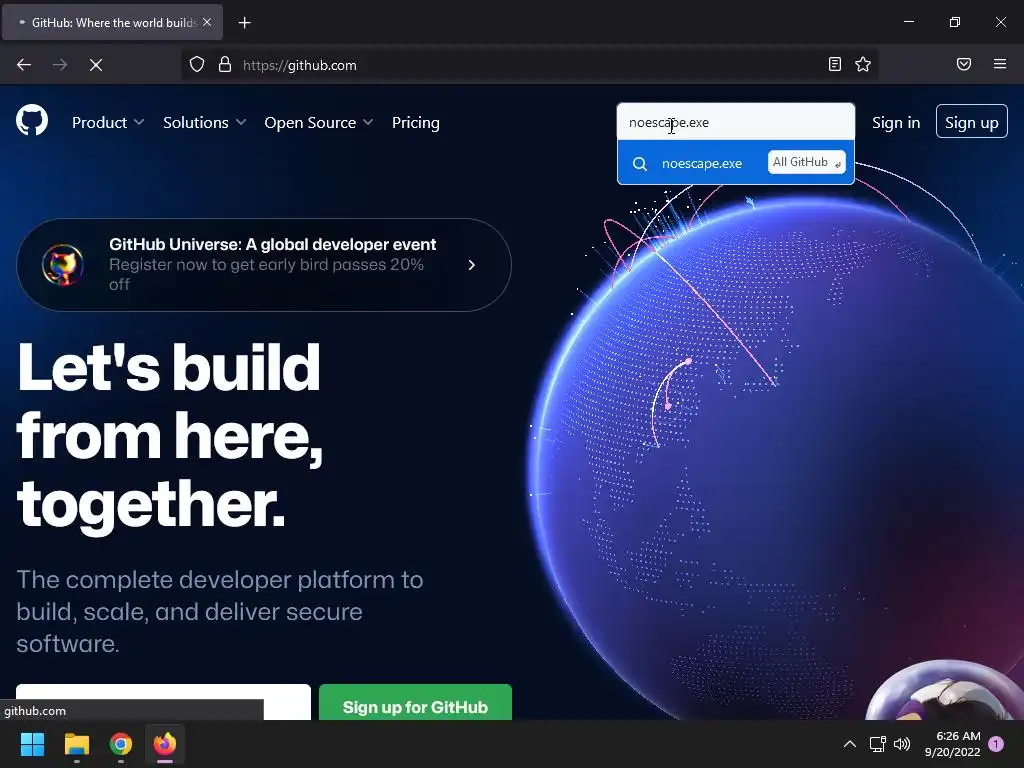Open the Firefox hamburger menu
This screenshot has height=768, width=1024.
(x=1000, y=64)
